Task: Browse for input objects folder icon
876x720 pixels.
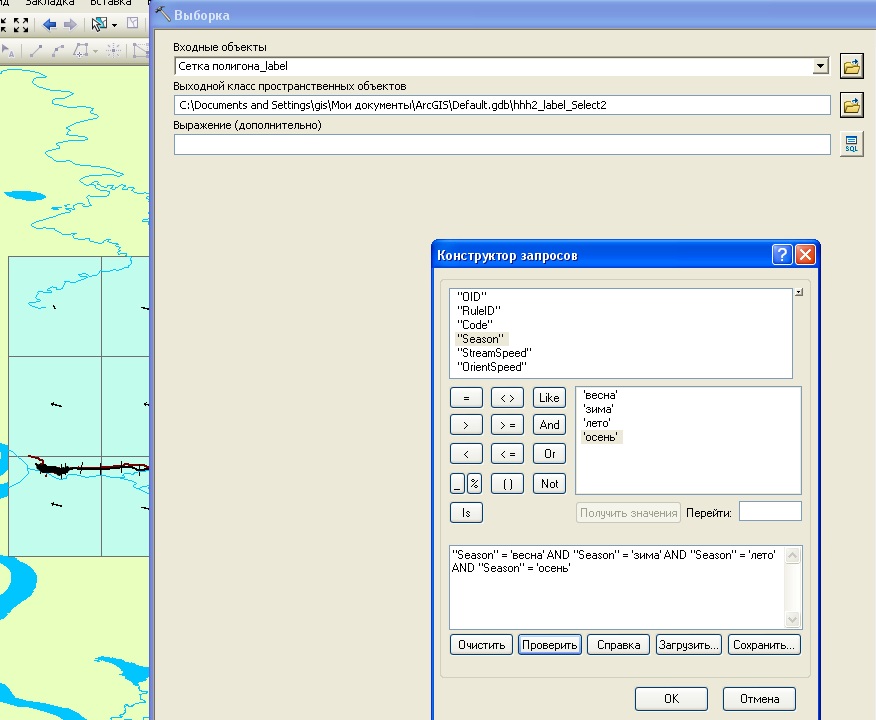Action: [851, 67]
